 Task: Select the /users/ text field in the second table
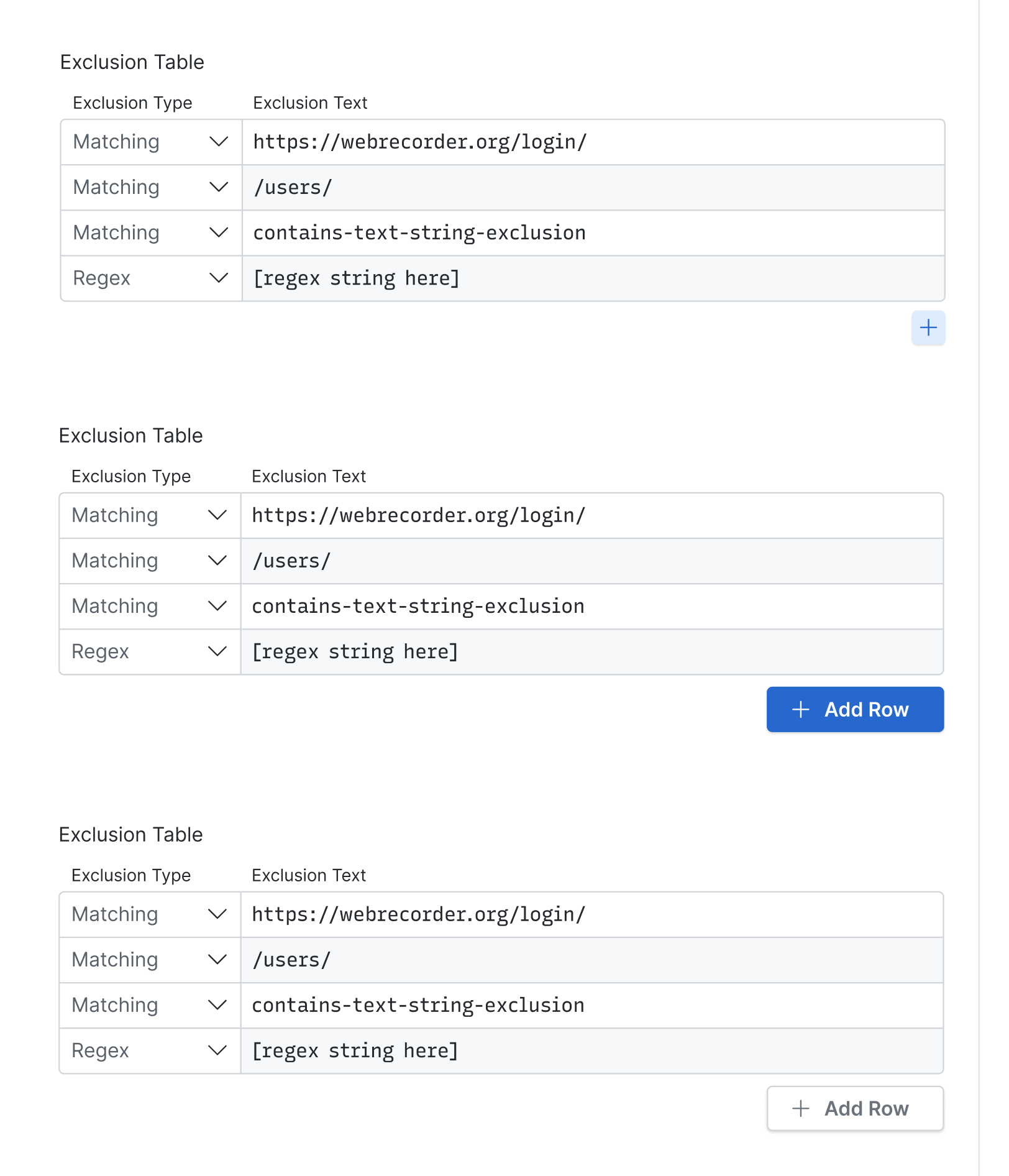coord(559,561)
